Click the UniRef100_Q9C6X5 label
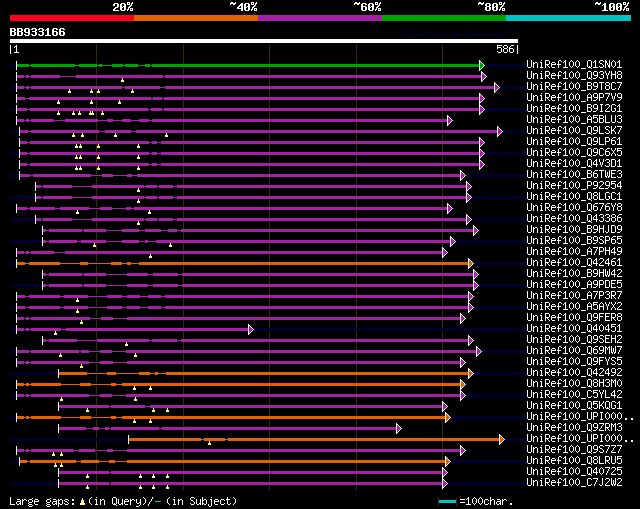The width and height of the screenshot is (640, 509). 574,153
